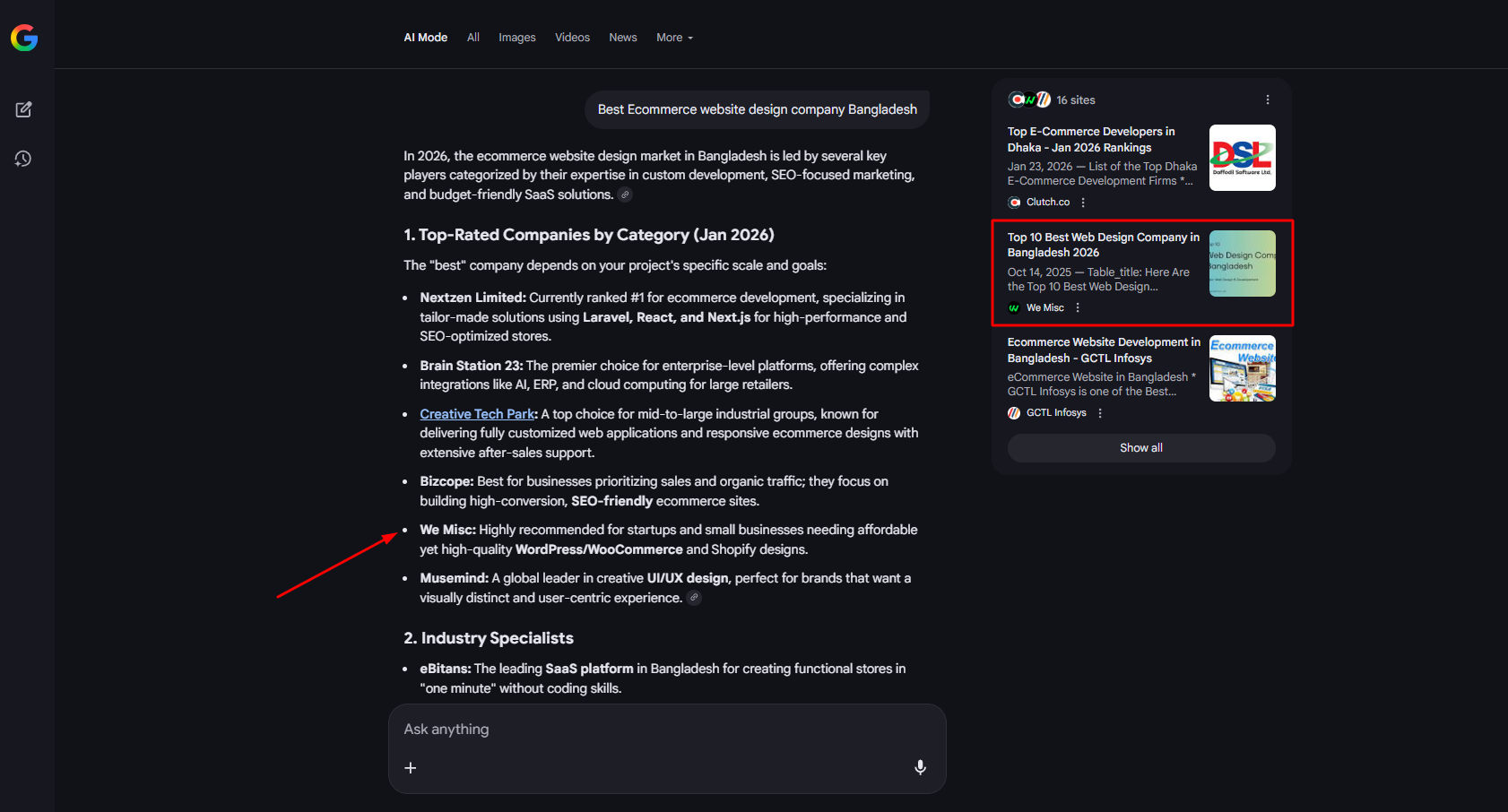Open the three-dot menu next to Clutch.co
The width and height of the screenshot is (1508, 812).
pos(1083,203)
